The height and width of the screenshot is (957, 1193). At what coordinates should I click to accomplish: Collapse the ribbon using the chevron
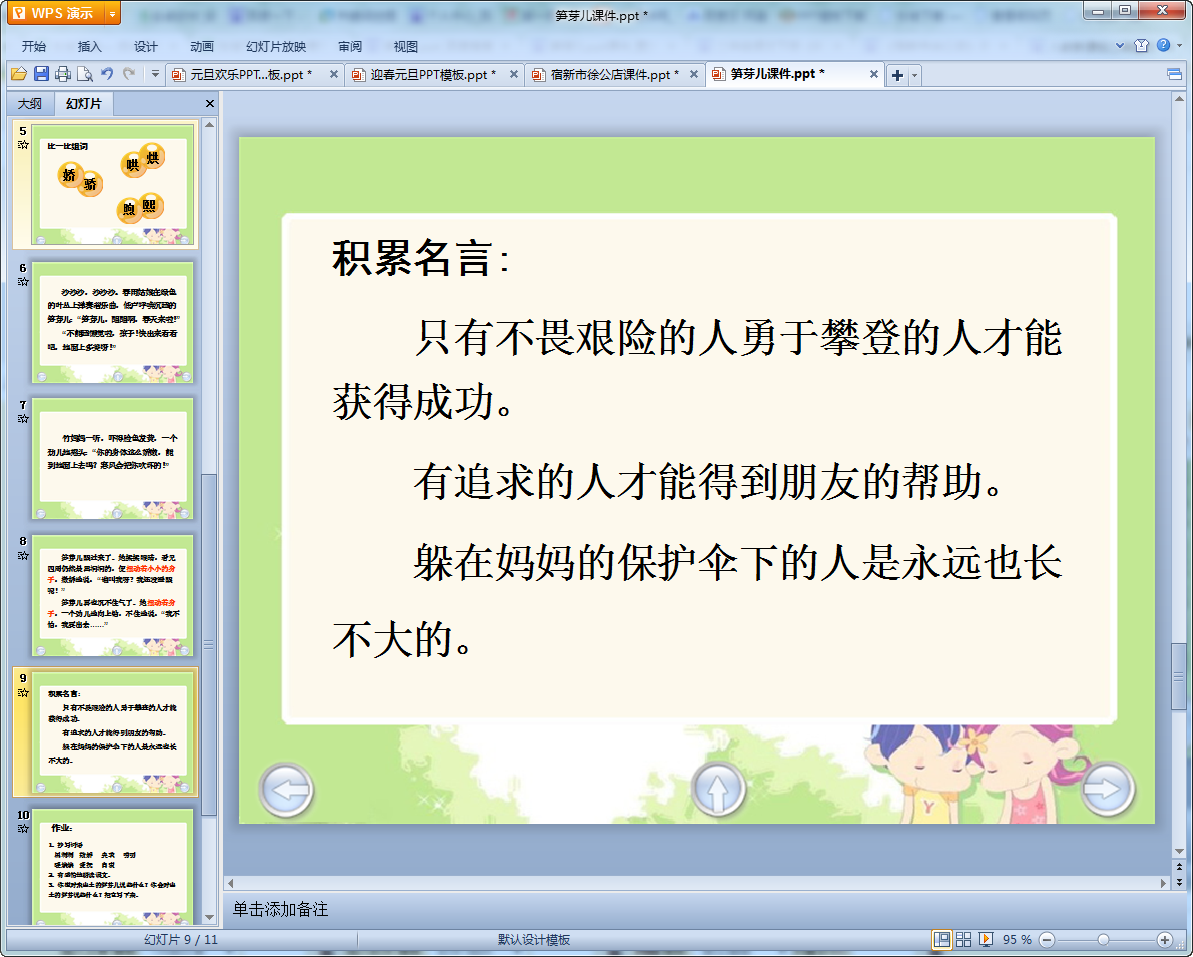point(1120,46)
